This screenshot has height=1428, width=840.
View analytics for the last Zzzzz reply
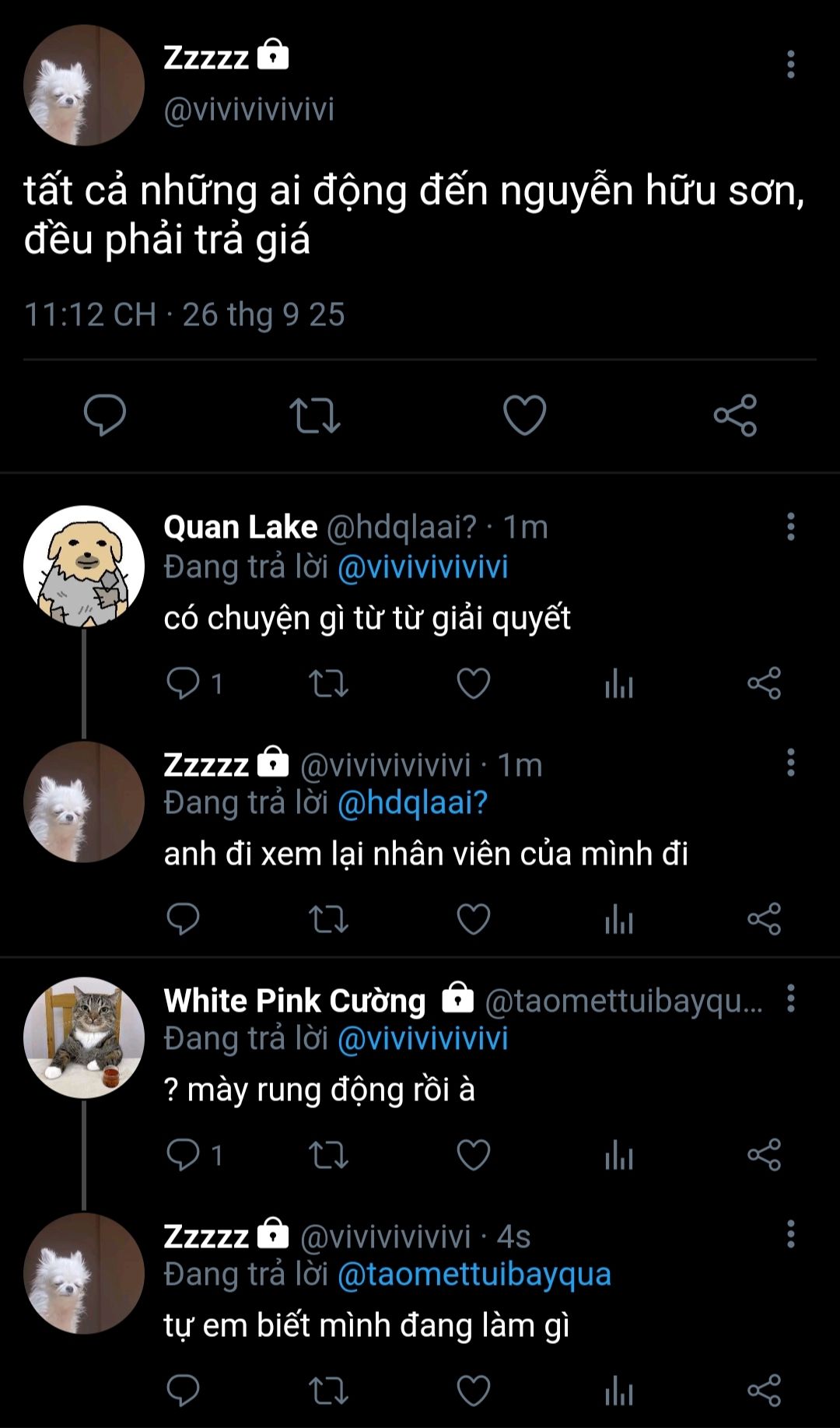(619, 1391)
